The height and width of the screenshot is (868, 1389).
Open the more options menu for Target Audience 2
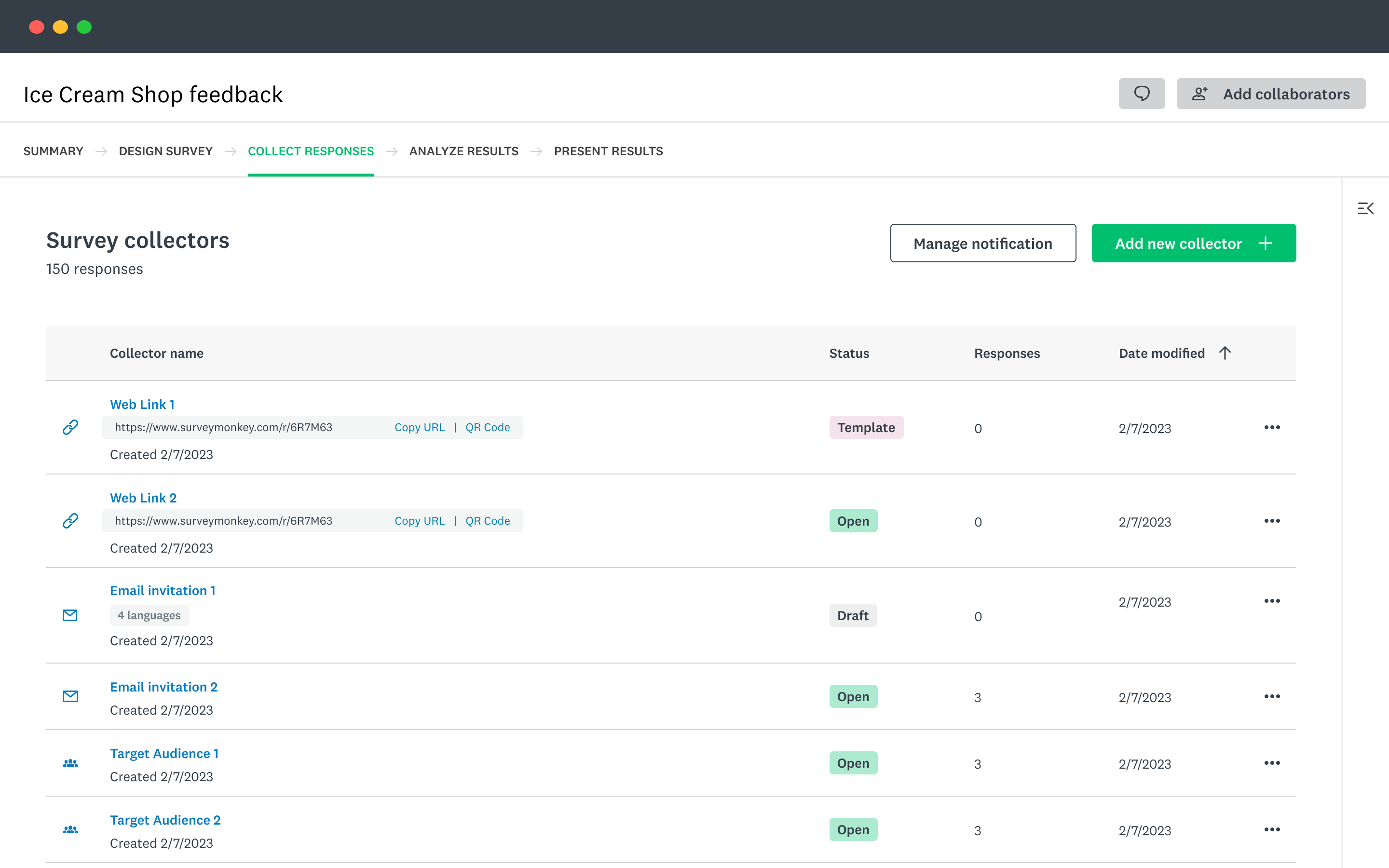point(1272,829)
